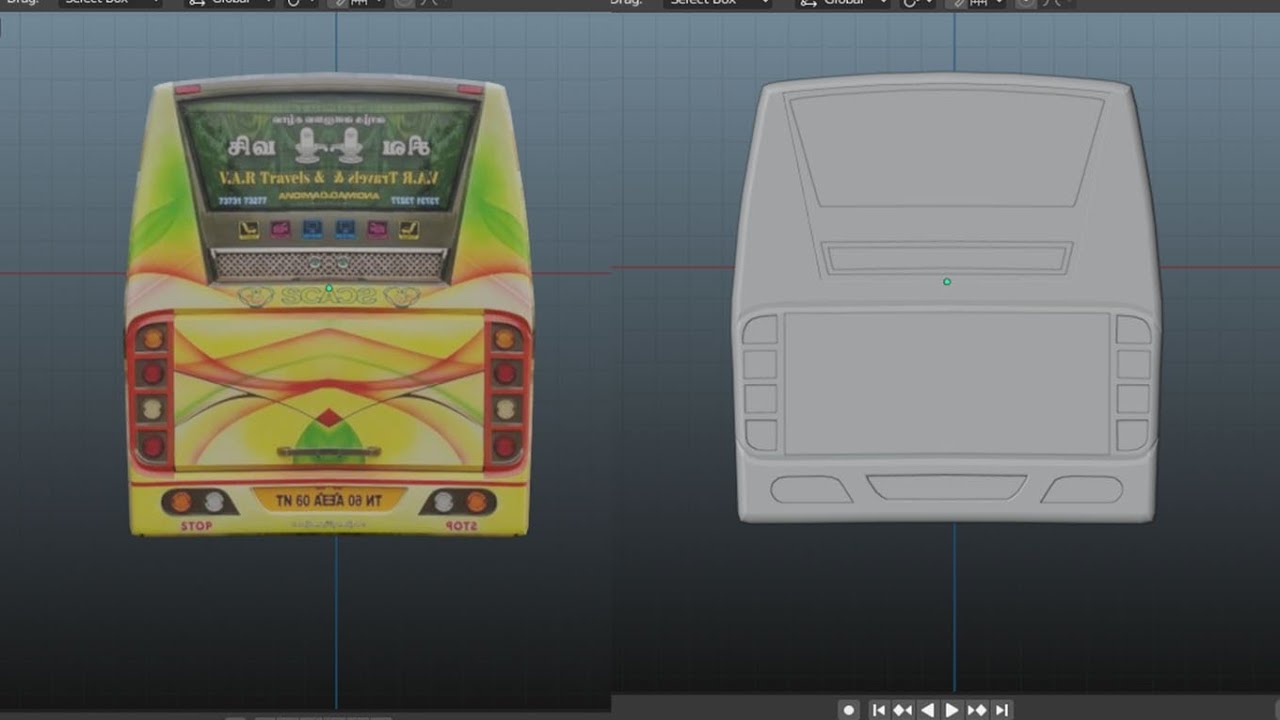This screenshot has width=1280, height=720.
Task: Toggle proportional editing in right viewport header
Action: click(1026, 3)
